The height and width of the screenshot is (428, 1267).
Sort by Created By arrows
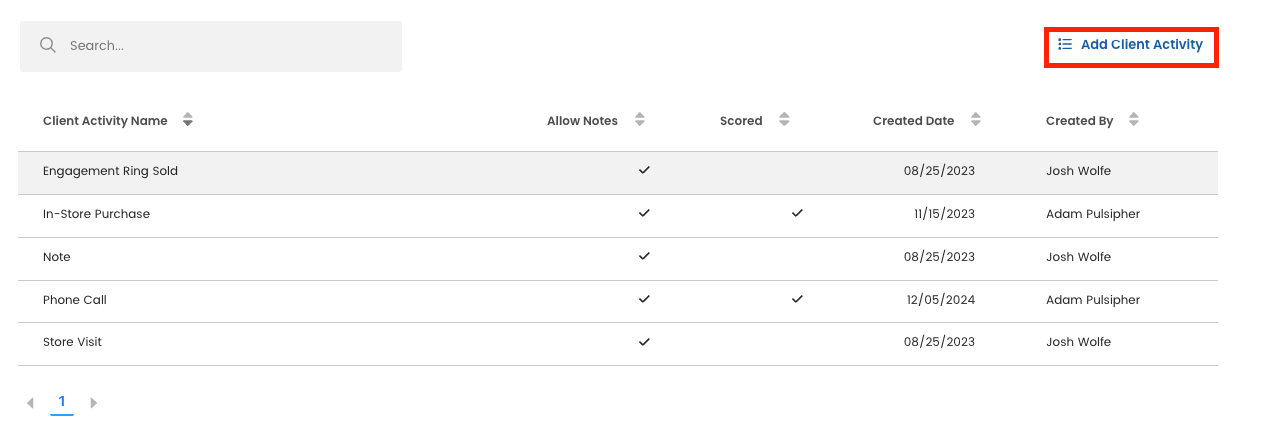1133,121
